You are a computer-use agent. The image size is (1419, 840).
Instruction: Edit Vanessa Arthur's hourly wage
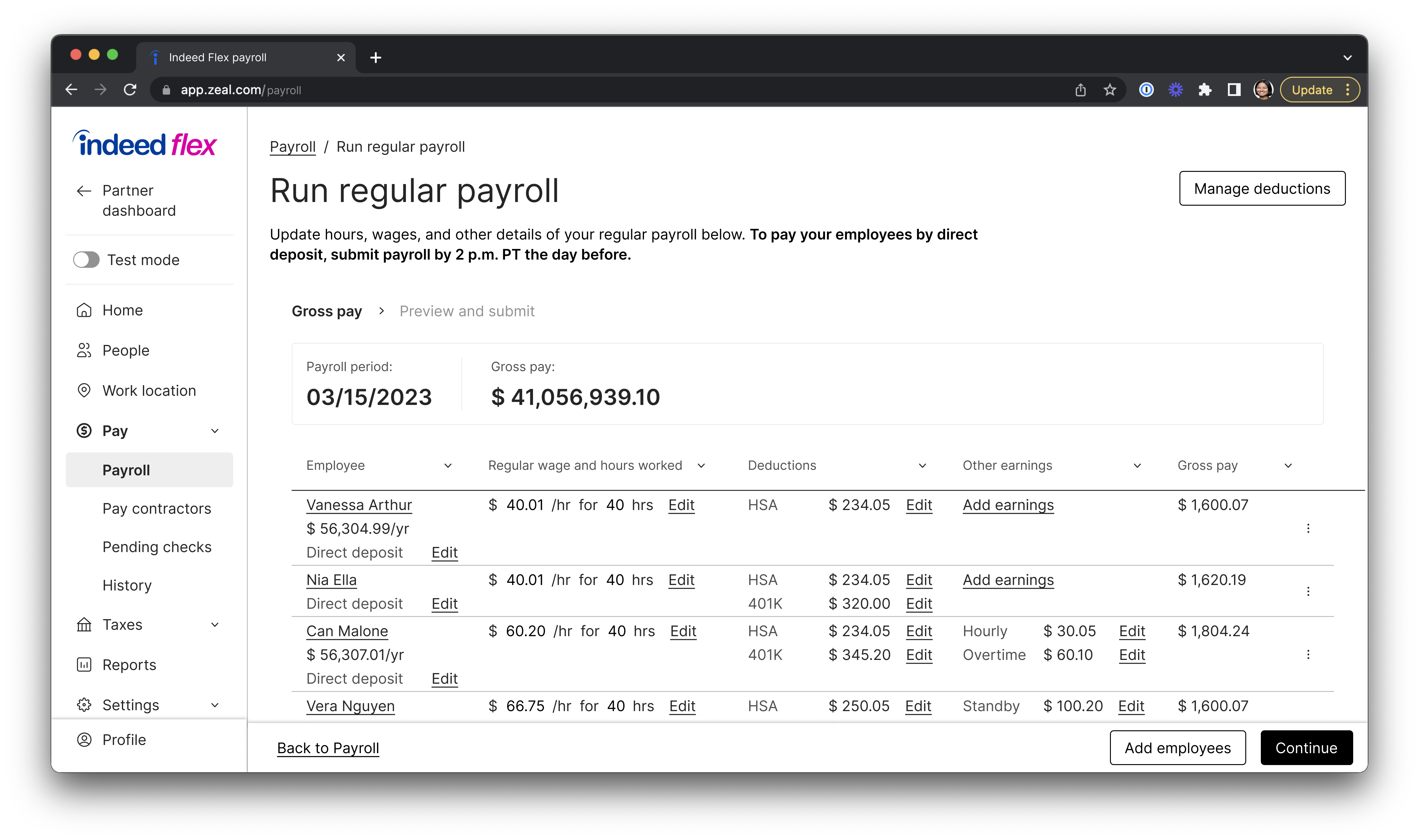coord(681,505)
